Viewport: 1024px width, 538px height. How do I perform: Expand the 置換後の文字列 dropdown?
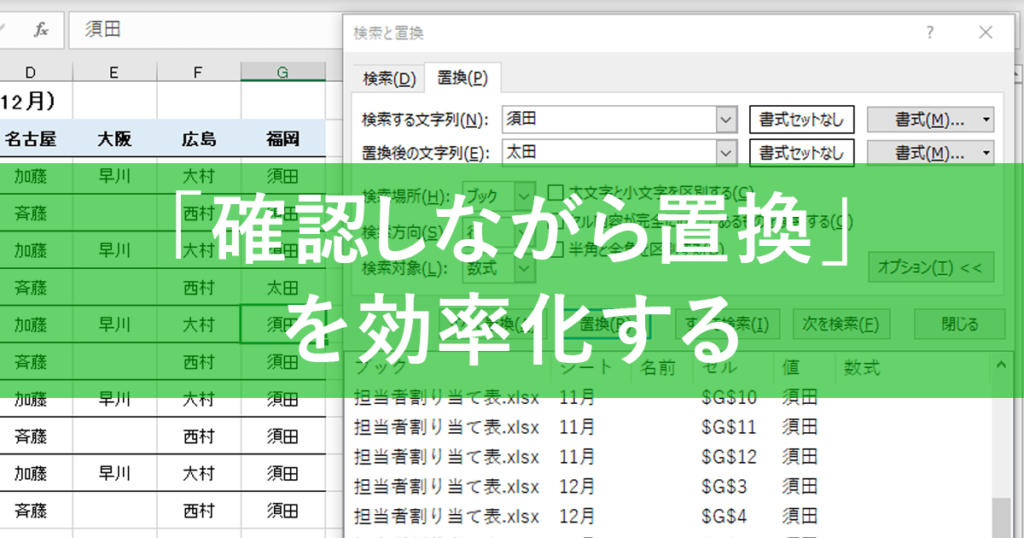[x=726, y=153]
